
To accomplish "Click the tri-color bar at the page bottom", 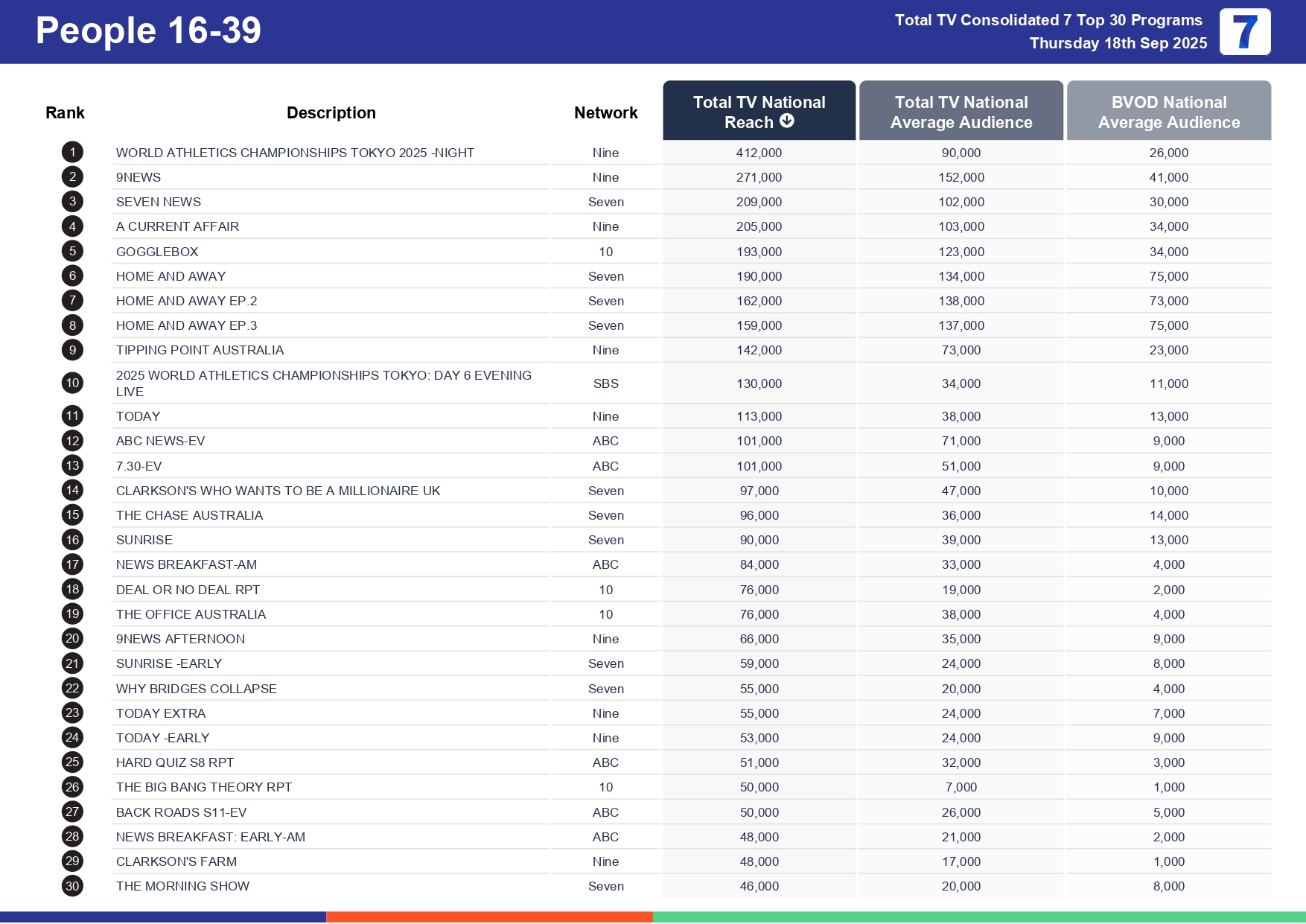I will pyautogui.click(x=653, y=916).
